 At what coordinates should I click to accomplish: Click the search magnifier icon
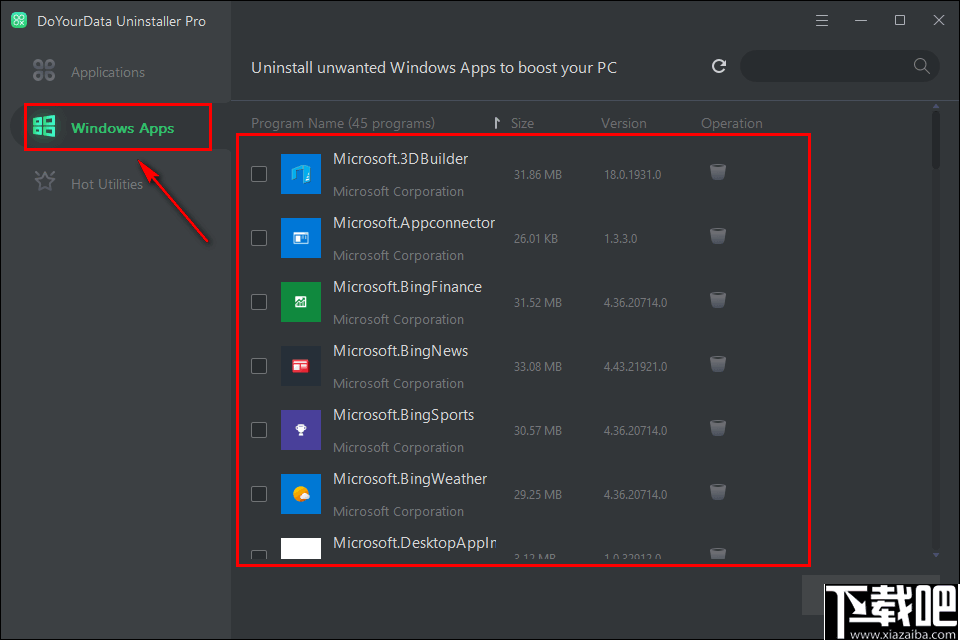(x=919, y=66)
